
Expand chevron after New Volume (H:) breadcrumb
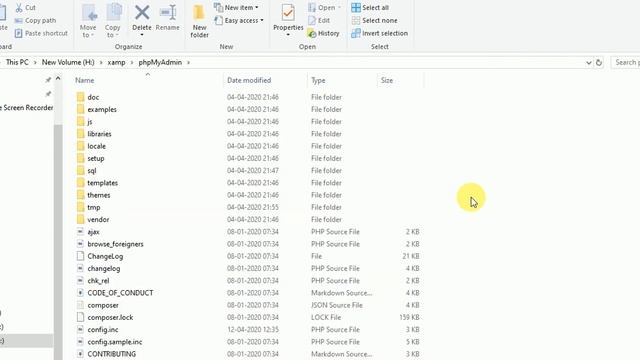pos(101,62)
